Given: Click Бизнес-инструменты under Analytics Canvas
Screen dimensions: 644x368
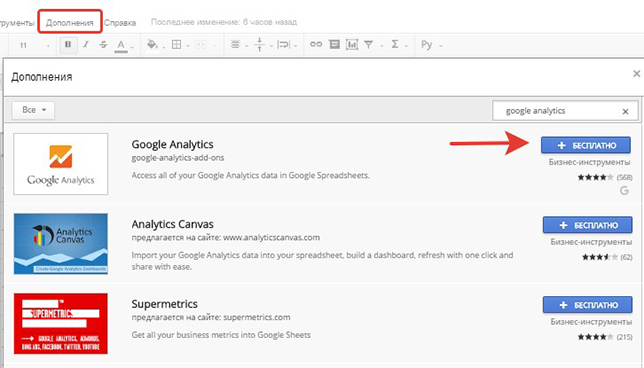Looking at the screenshot, I should 591,242.
